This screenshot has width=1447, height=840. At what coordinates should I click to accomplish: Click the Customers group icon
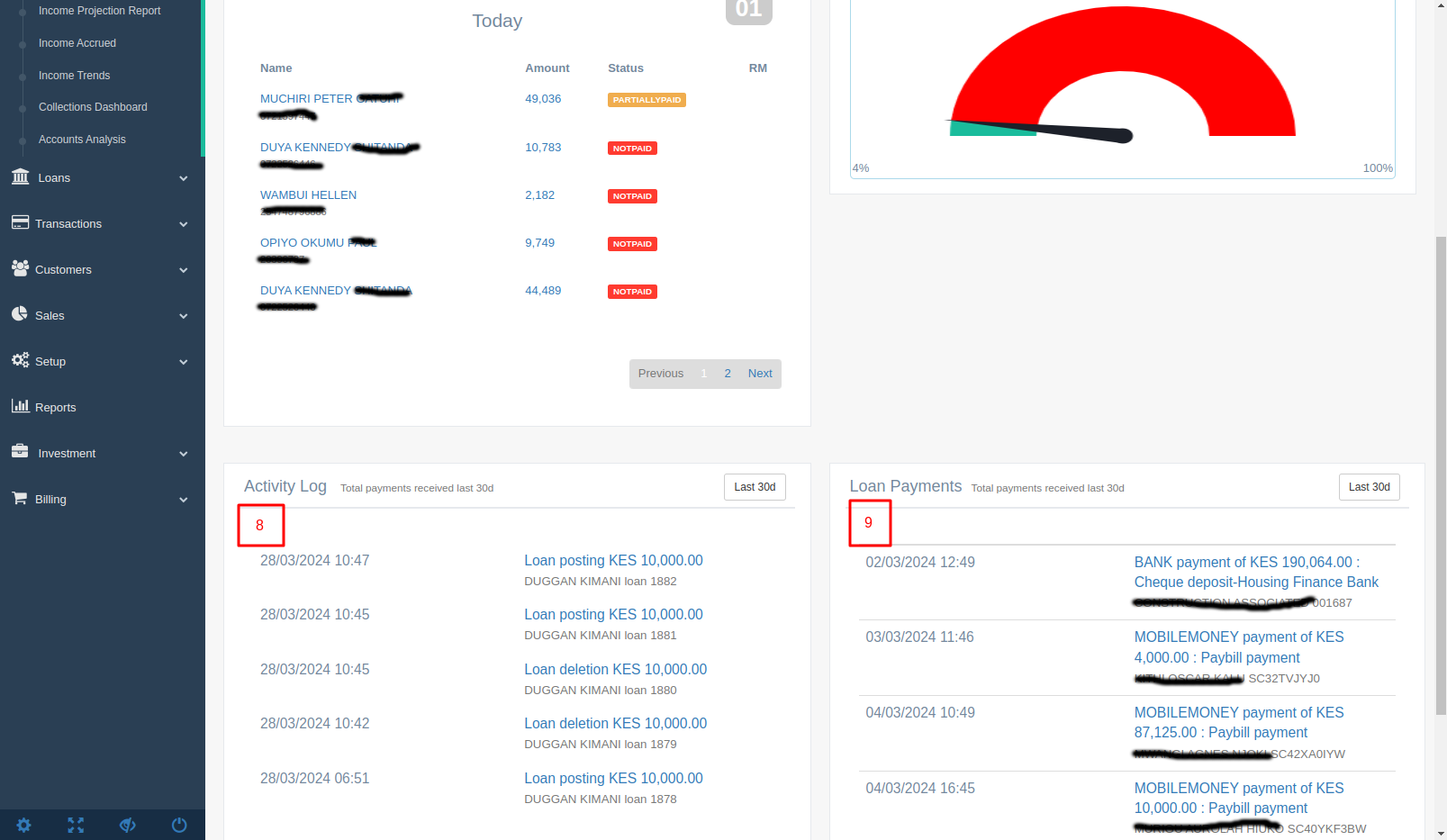(20, 268)
